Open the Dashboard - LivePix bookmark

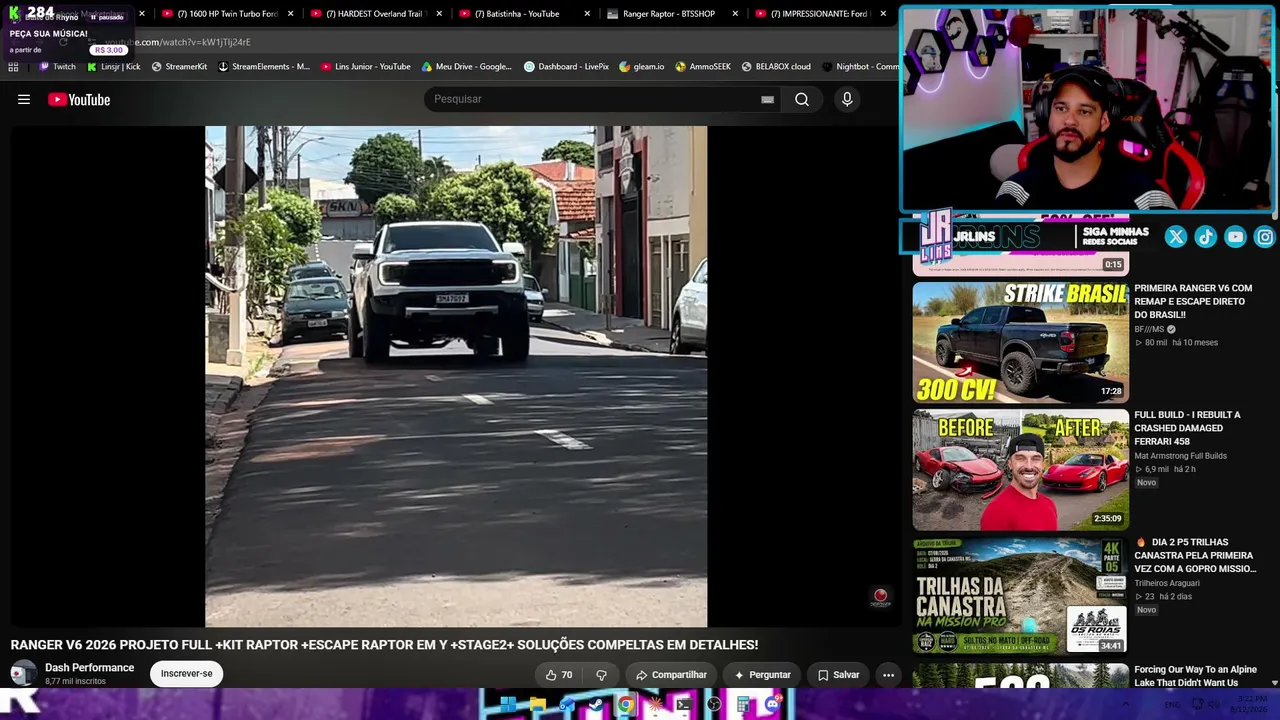(x=566, y=67)
